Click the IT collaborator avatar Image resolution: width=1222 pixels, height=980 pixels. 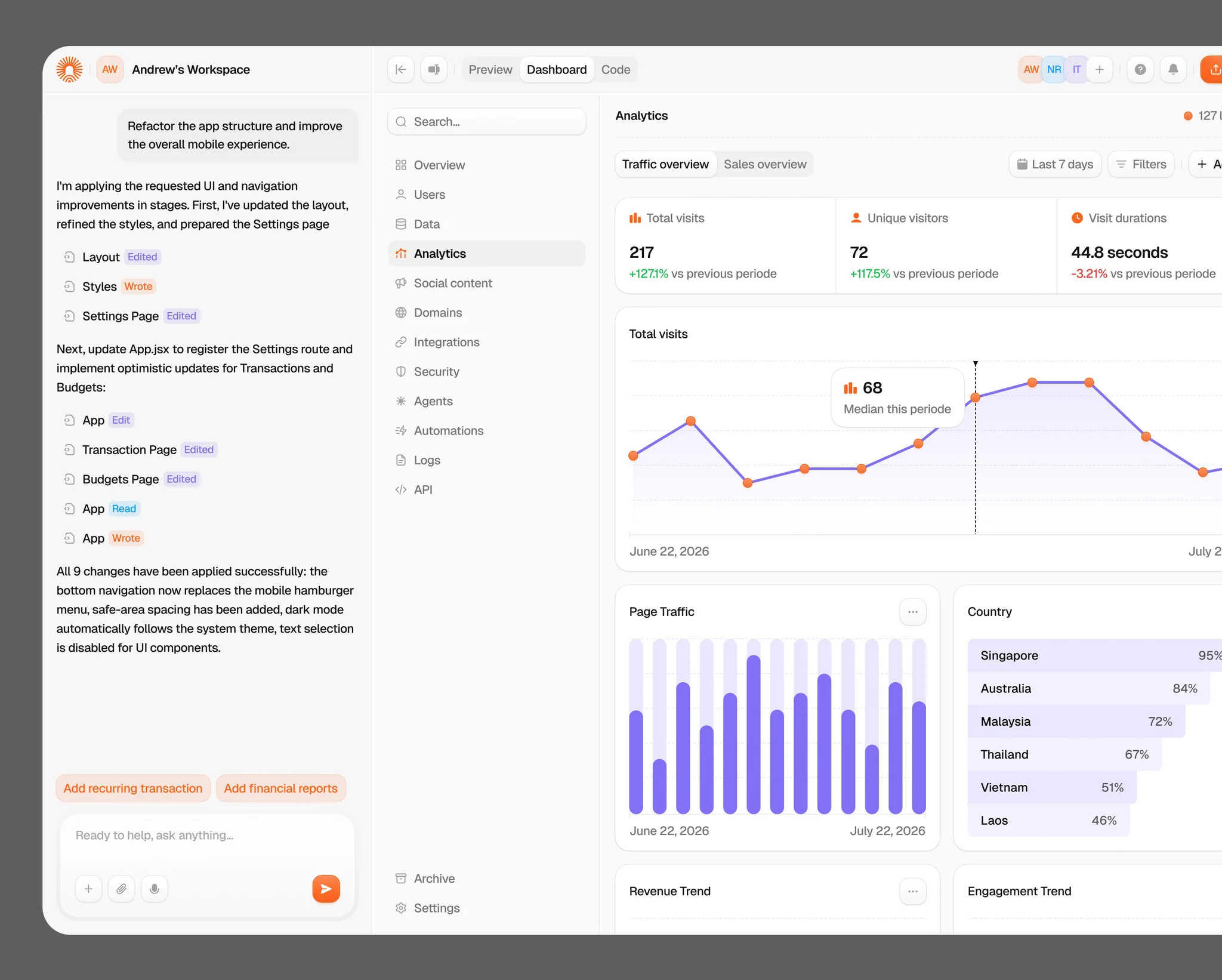pyautogui.click(x=1076, y=70)
